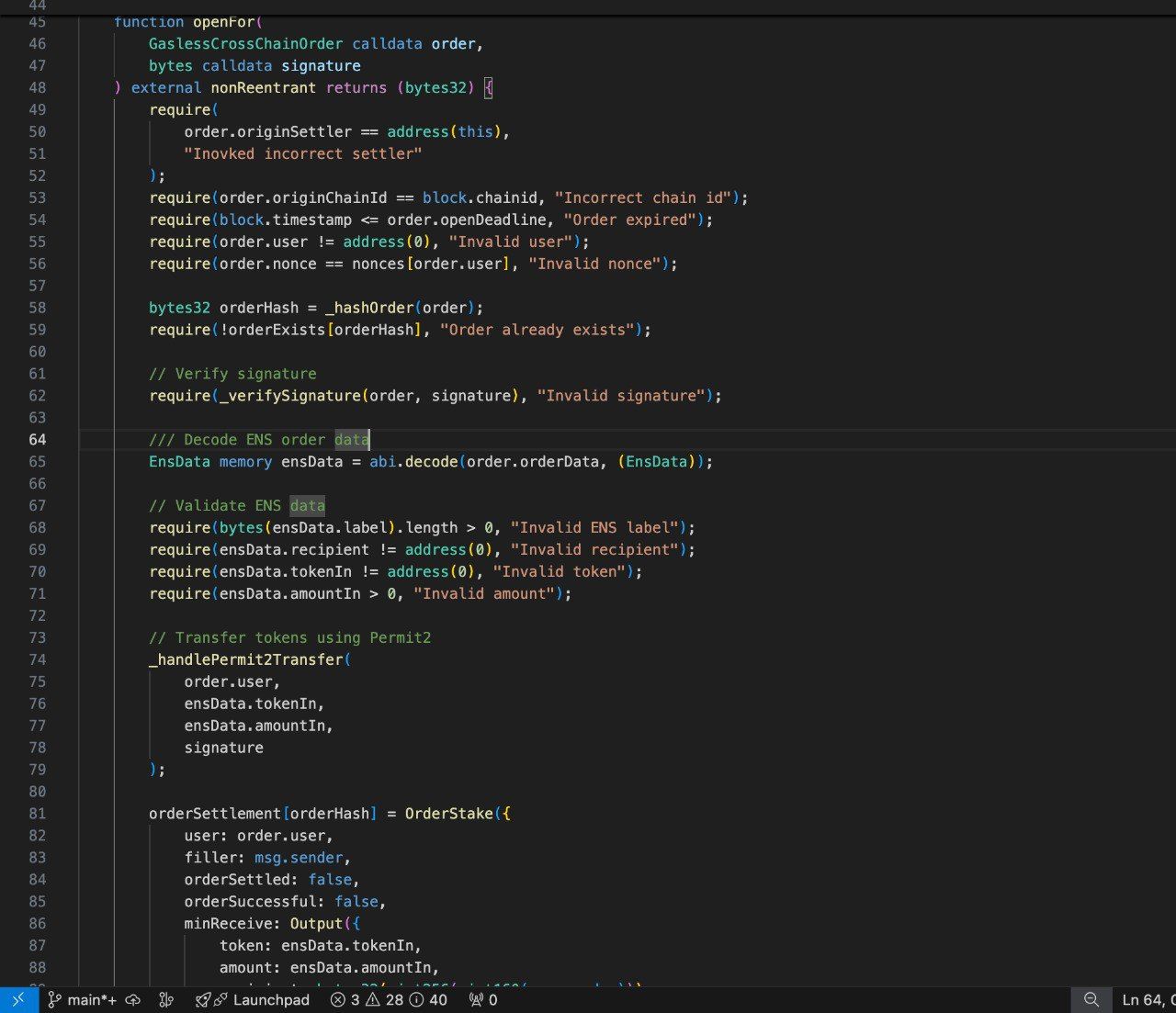
Task: Click "Invalid token" string on line 70
Action: click(560, 571)
